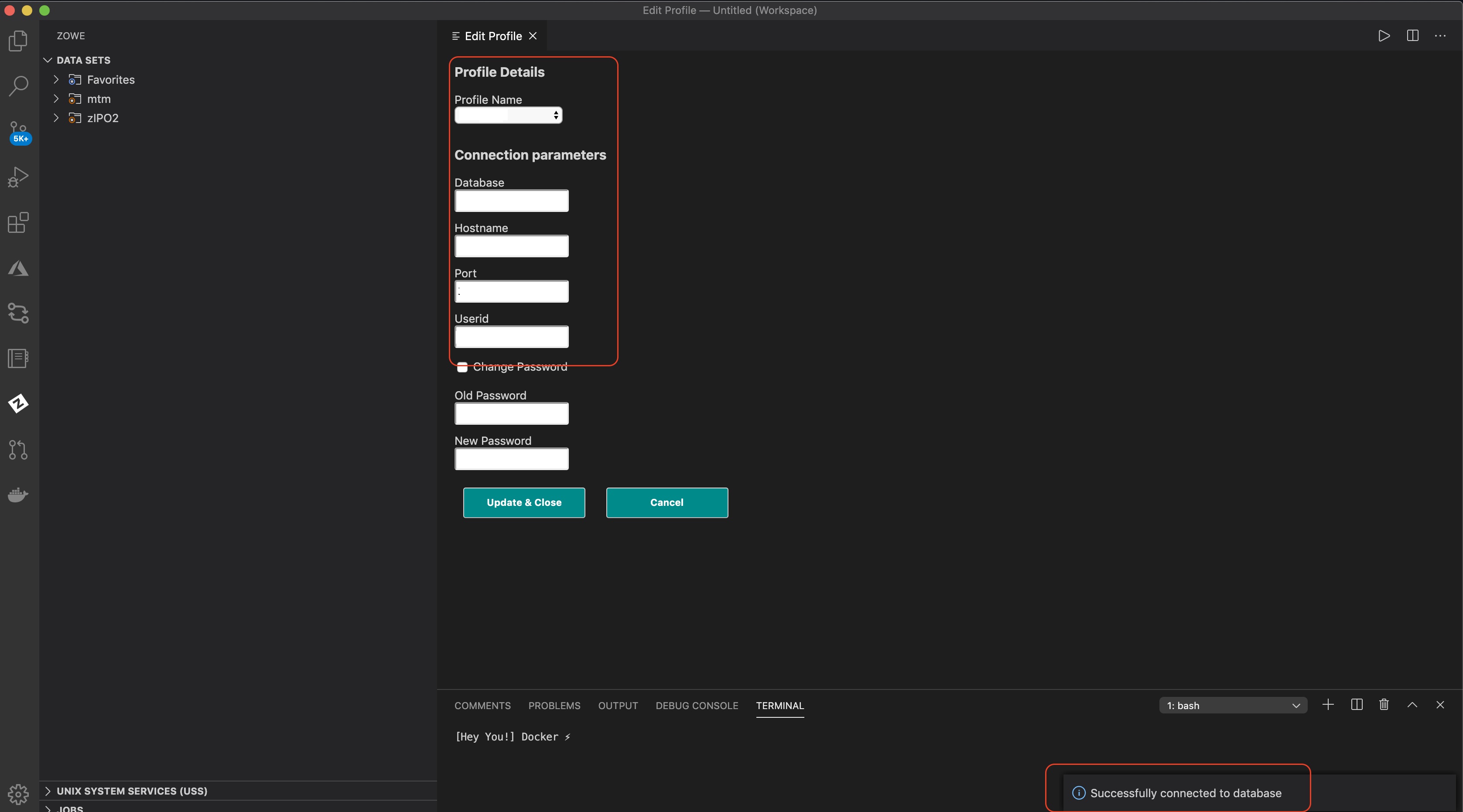Switch to the DEBUG CONSOLE tab
1463x812 pixels.
[696, 706]
